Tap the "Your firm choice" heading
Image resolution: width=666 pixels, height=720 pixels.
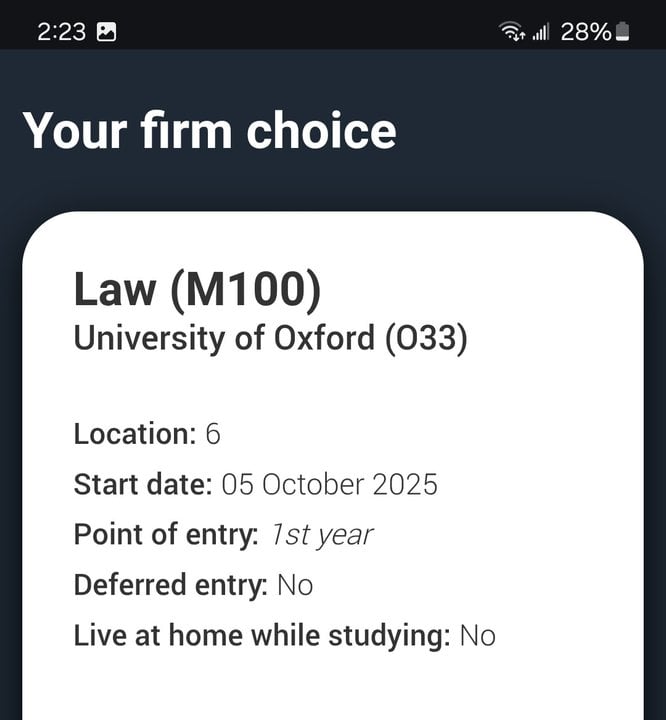(209, 131)
